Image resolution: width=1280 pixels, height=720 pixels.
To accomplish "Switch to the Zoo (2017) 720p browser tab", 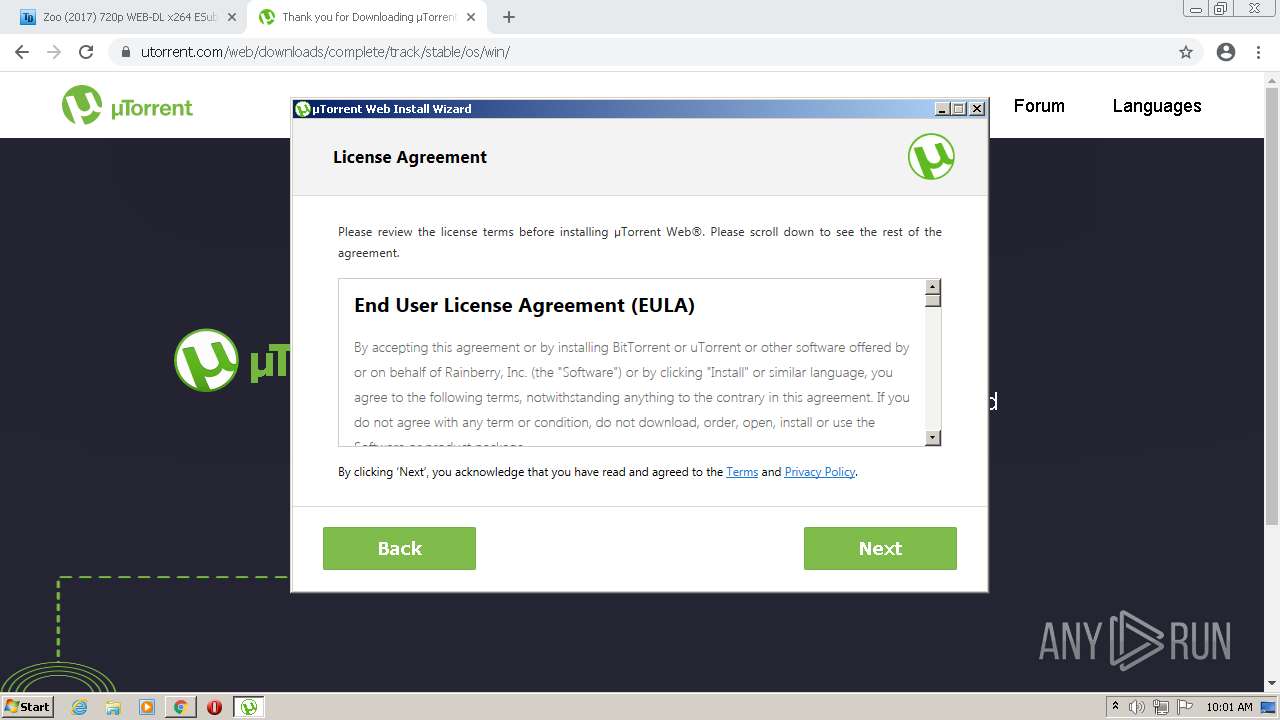I will pyautogui.click(x=126, y=17).
